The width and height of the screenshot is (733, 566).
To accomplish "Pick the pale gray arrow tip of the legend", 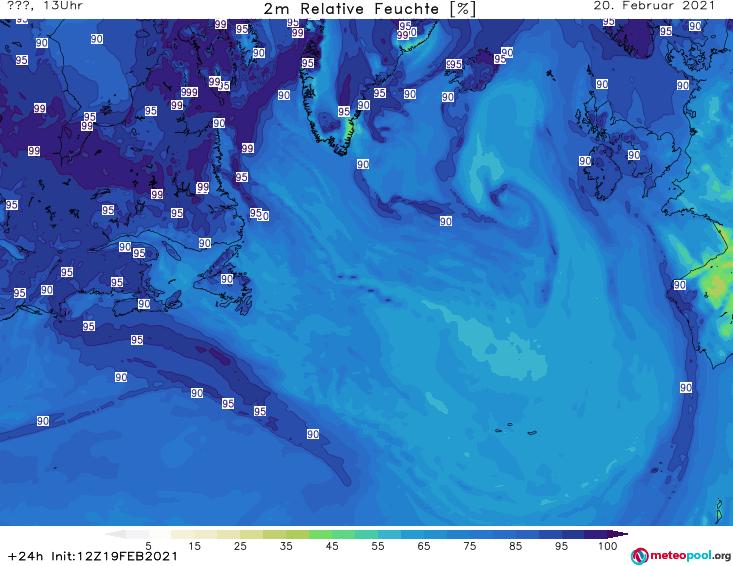I will [x=116, y=534].
